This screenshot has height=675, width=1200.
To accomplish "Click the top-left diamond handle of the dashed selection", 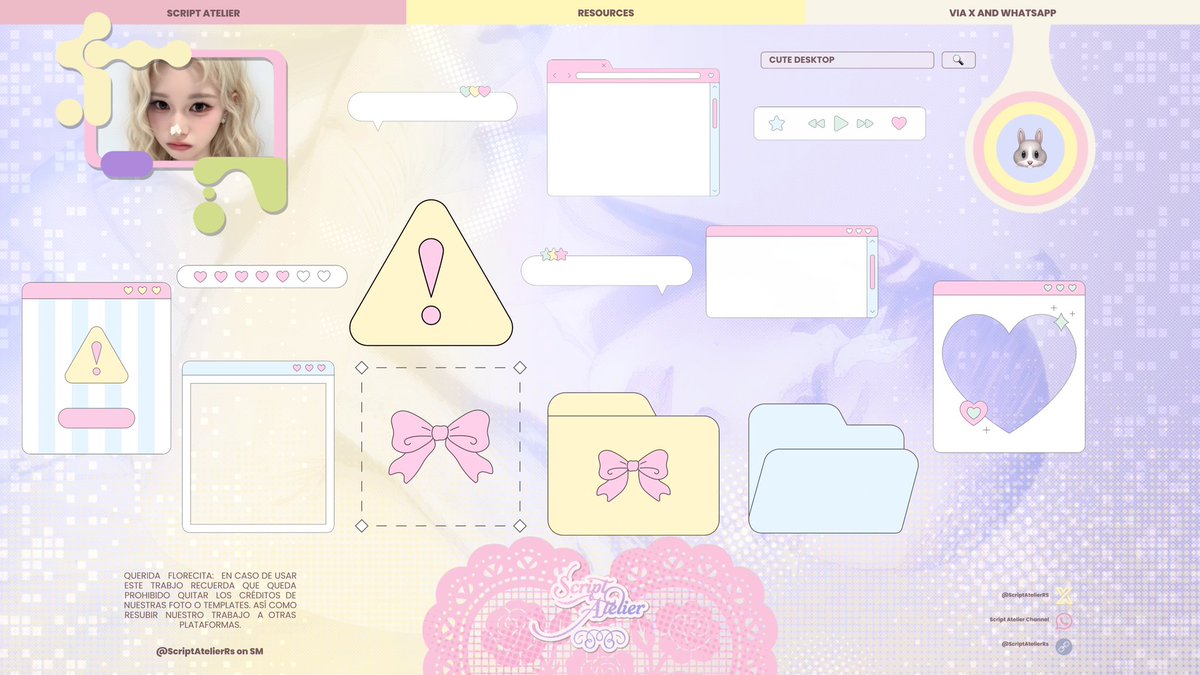I will pos(362,368).
